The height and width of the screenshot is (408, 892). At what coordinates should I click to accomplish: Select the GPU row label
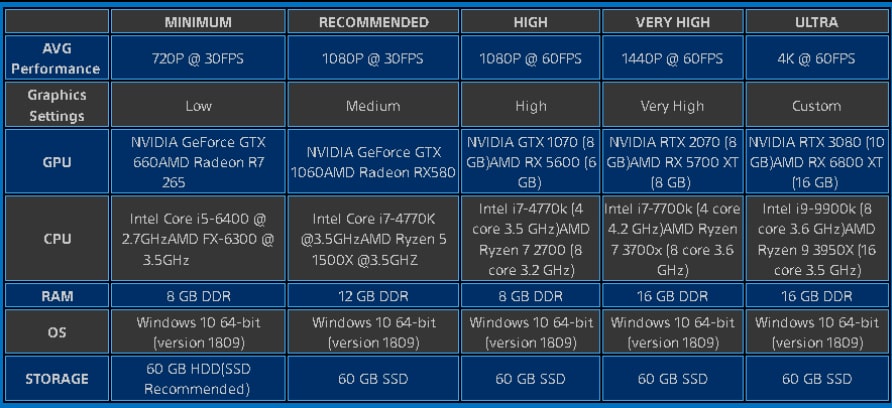[x=56, y=162]
